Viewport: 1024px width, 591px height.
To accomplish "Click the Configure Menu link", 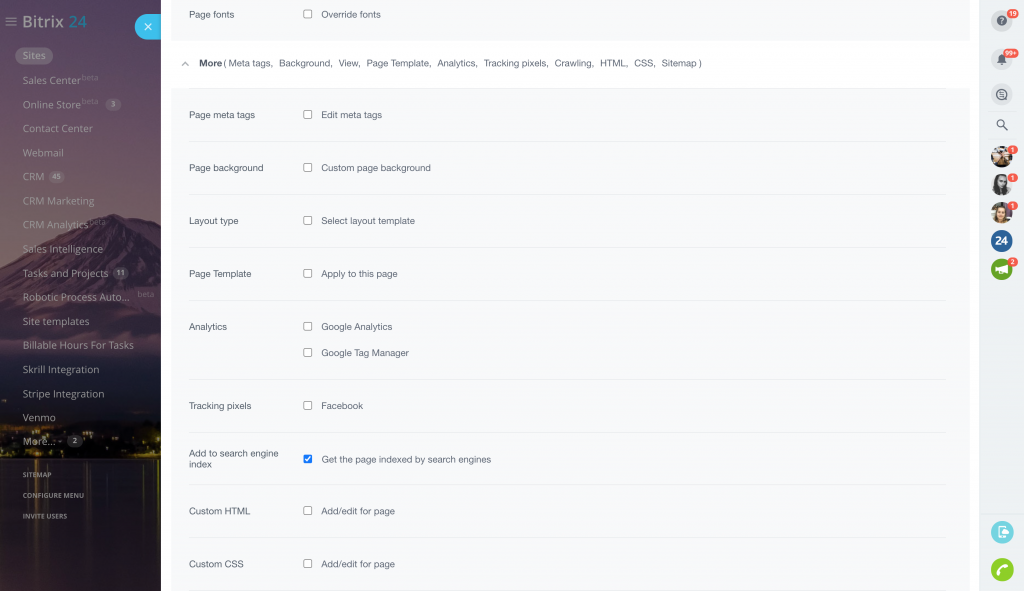I will point(53,496).
